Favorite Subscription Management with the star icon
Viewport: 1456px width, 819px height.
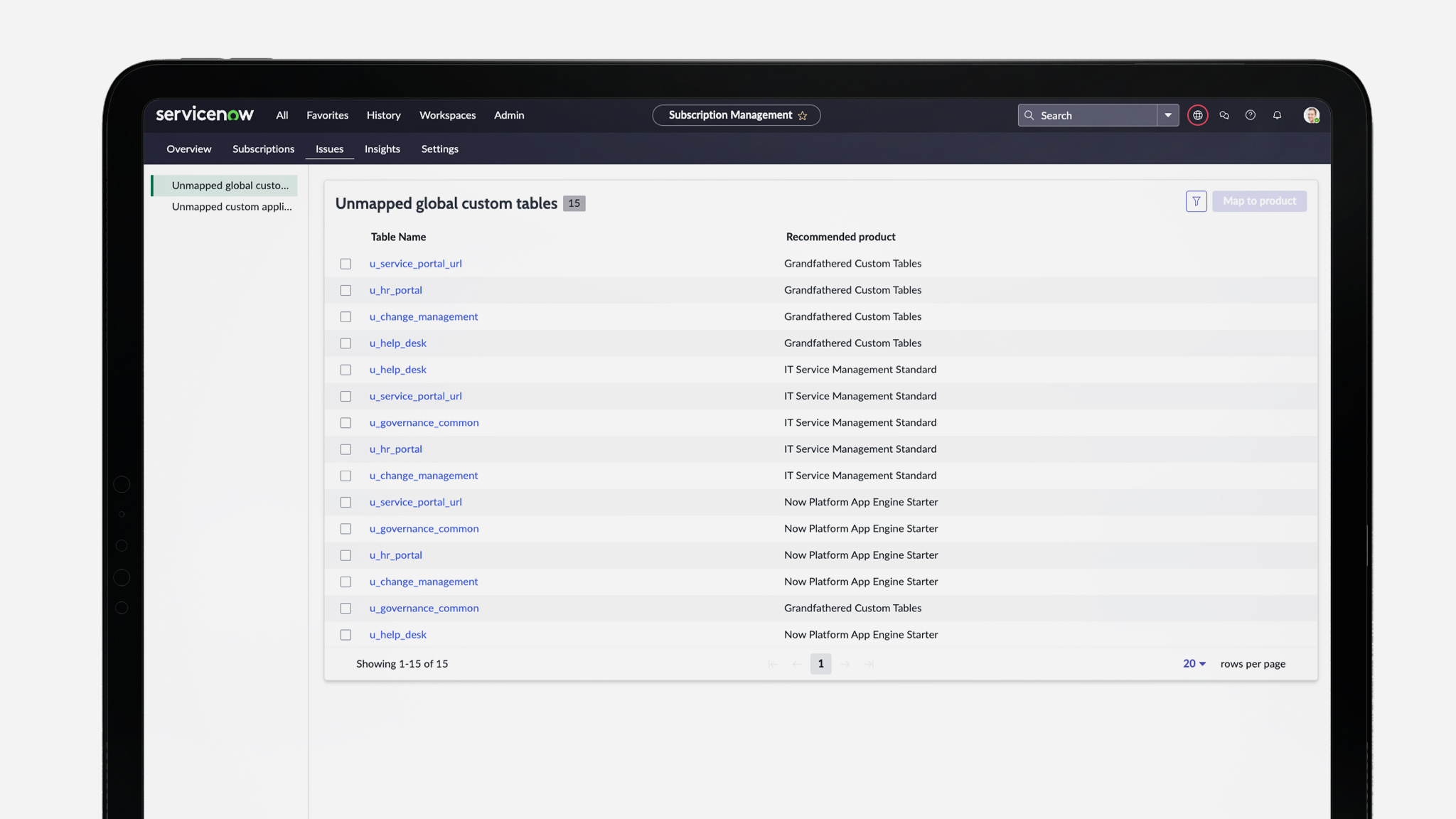point(803,116)
